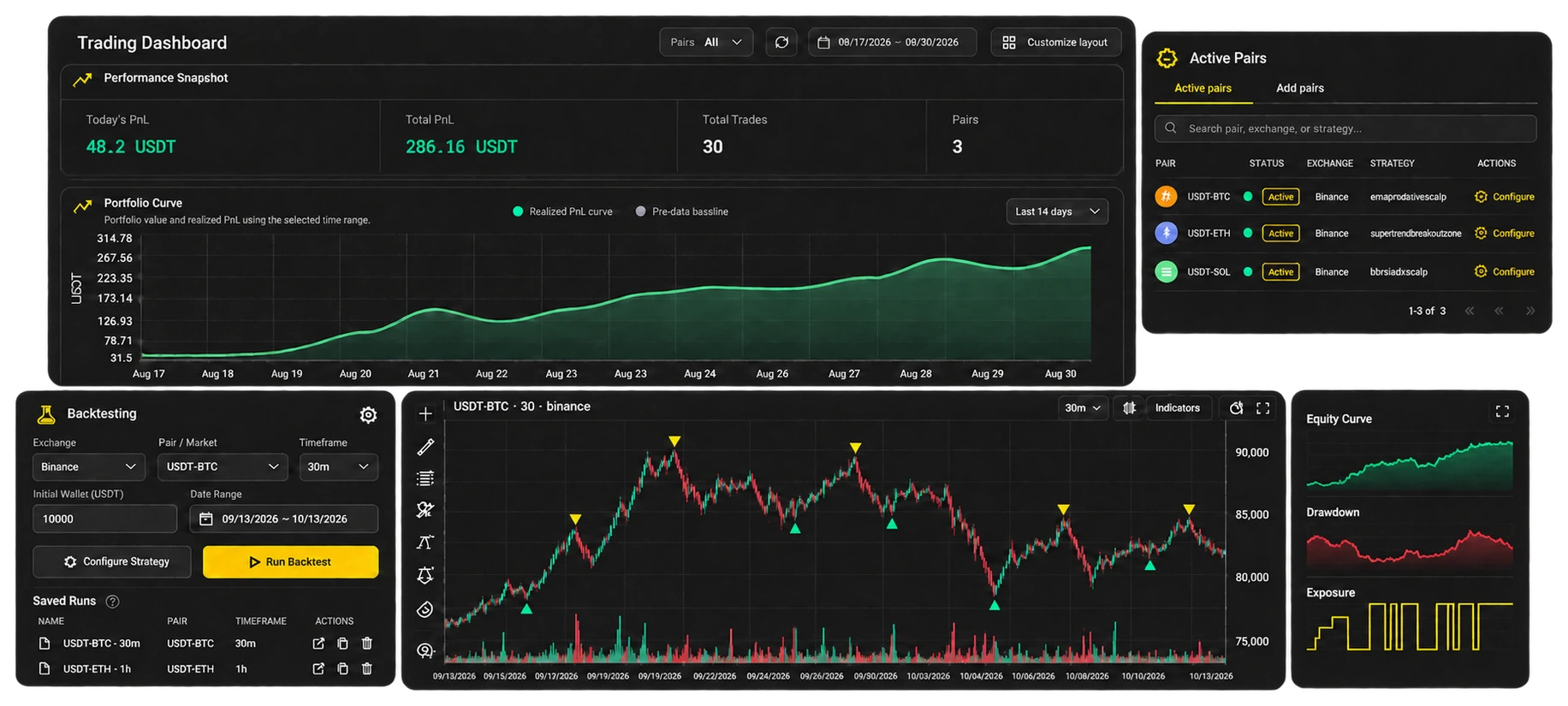This screenshot has height=706, width=1568.
Task: Open the Exchange Binance dropdown
Action: [x=89, y=466]
